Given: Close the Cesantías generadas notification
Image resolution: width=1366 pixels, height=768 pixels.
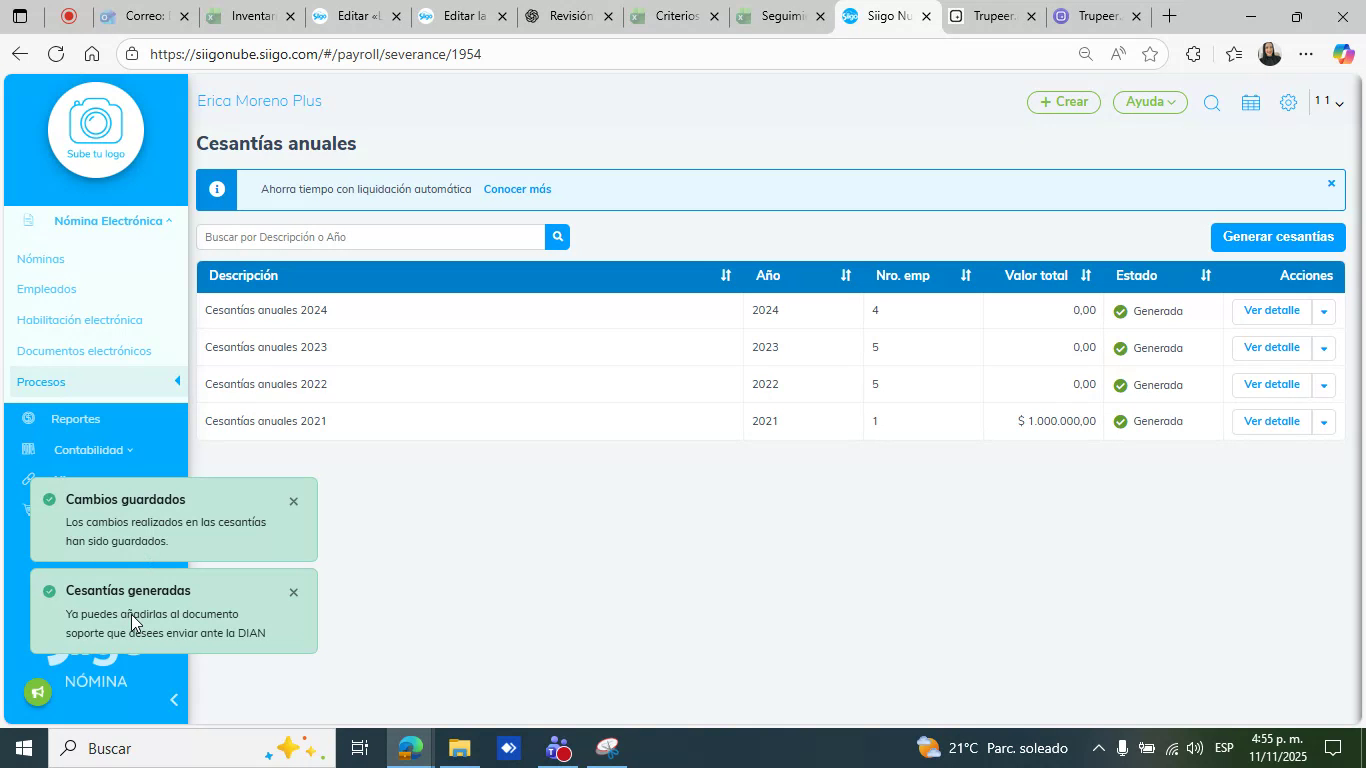Looking at the screenshot, I should point(293,592).
